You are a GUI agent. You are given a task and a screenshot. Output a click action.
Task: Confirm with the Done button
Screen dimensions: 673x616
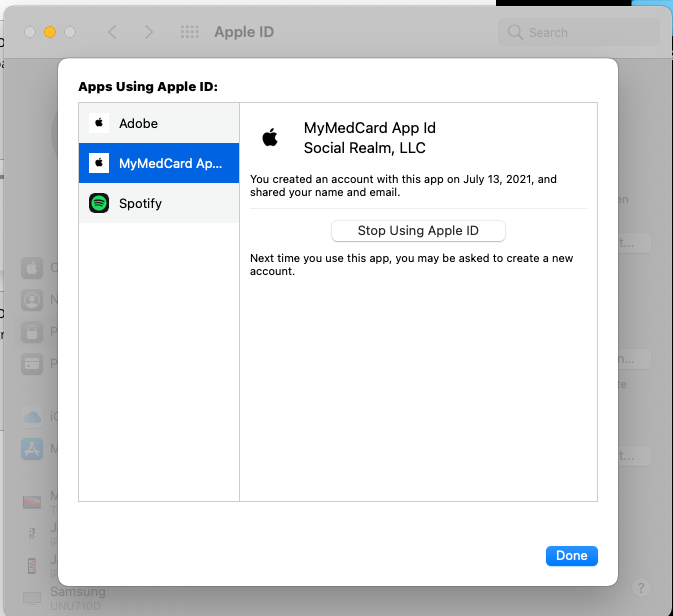coord(572,555)
